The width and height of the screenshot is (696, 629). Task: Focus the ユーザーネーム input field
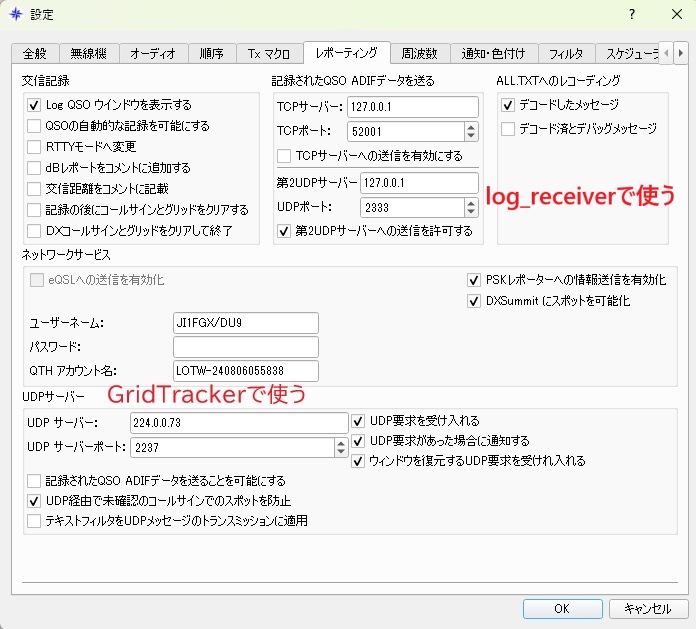point(245,322)
